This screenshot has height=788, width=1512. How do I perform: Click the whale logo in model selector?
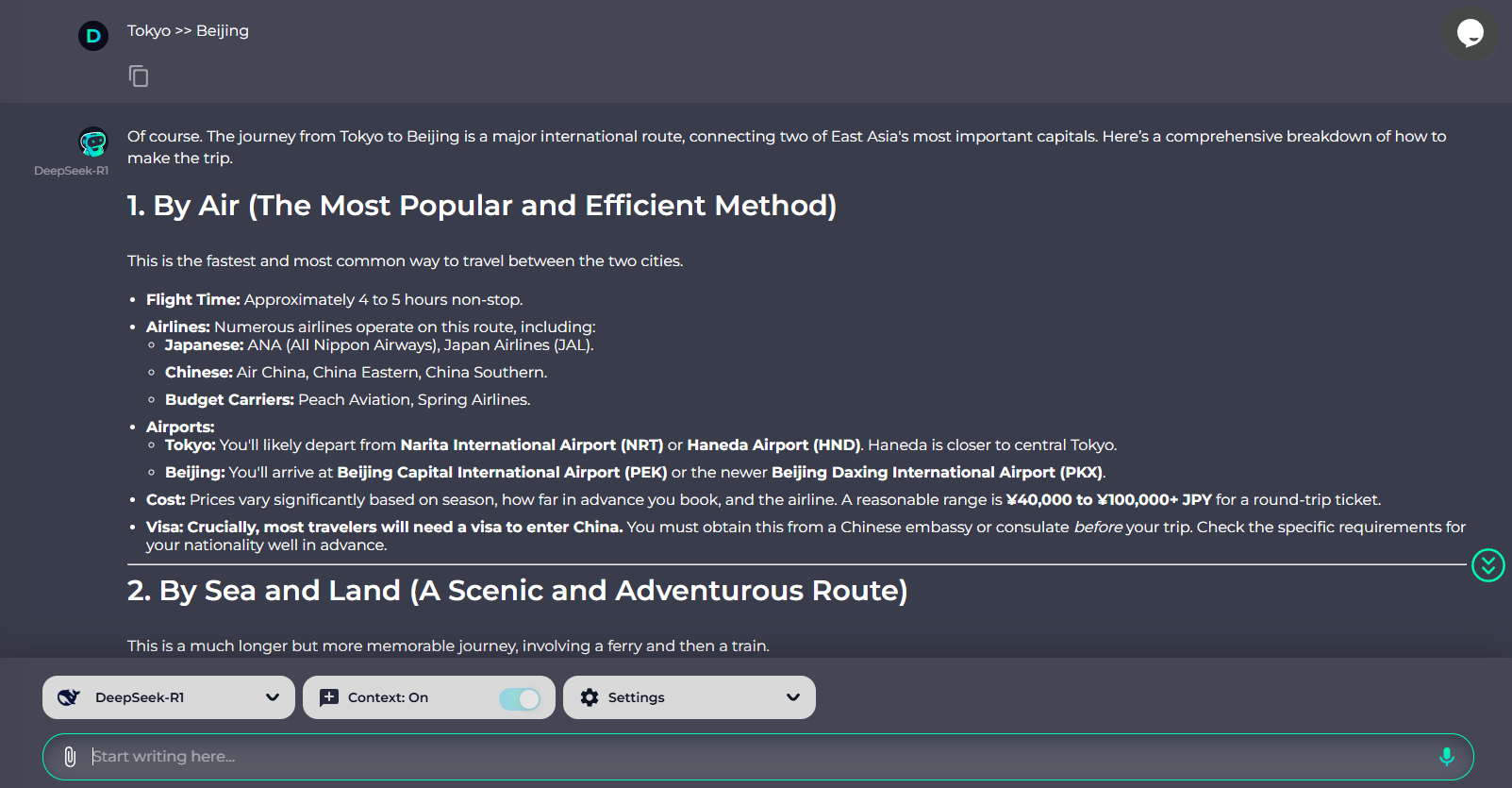pos(69,697)
